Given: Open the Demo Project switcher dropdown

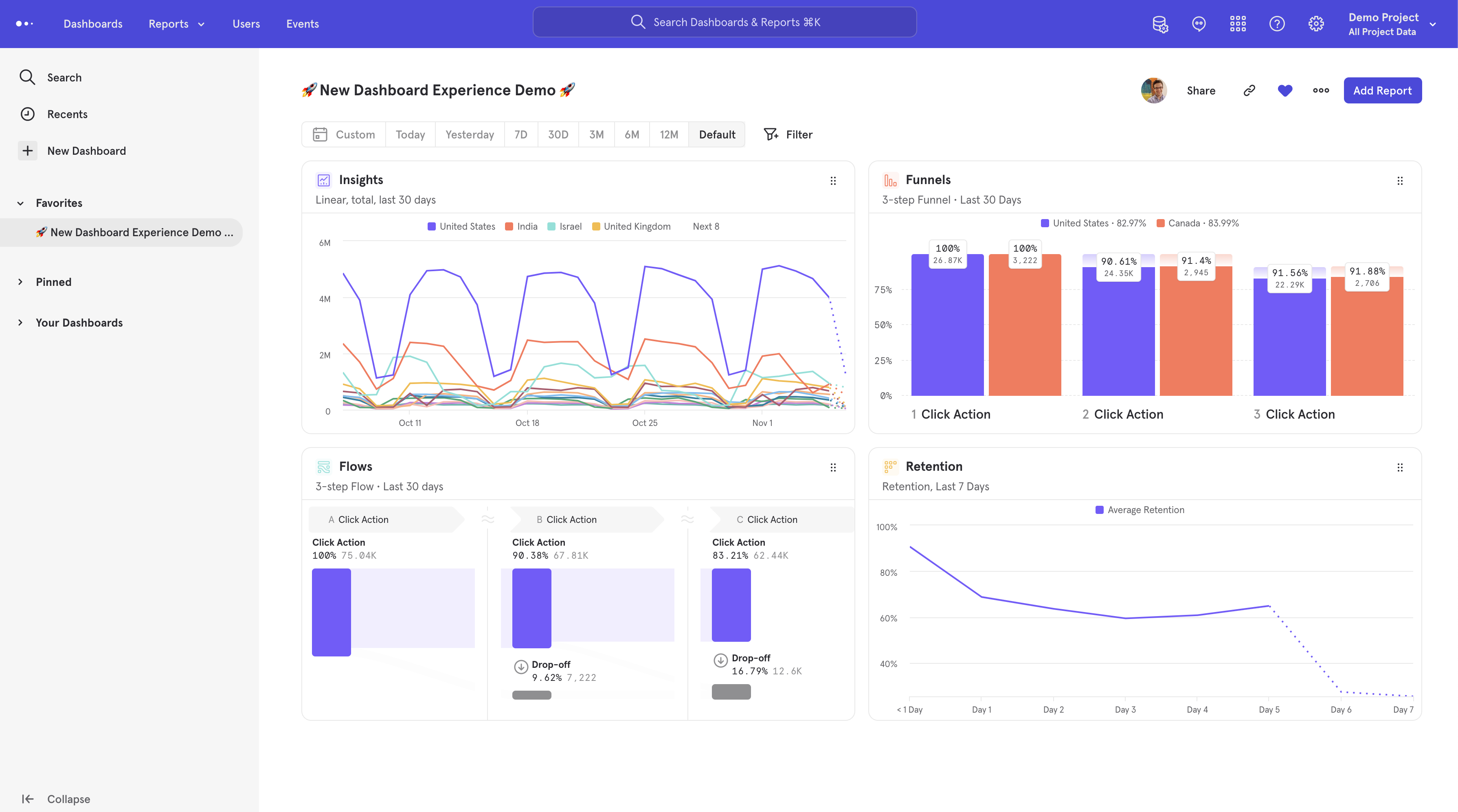Looking at the screenshot, I should [x=1392, y=24].
